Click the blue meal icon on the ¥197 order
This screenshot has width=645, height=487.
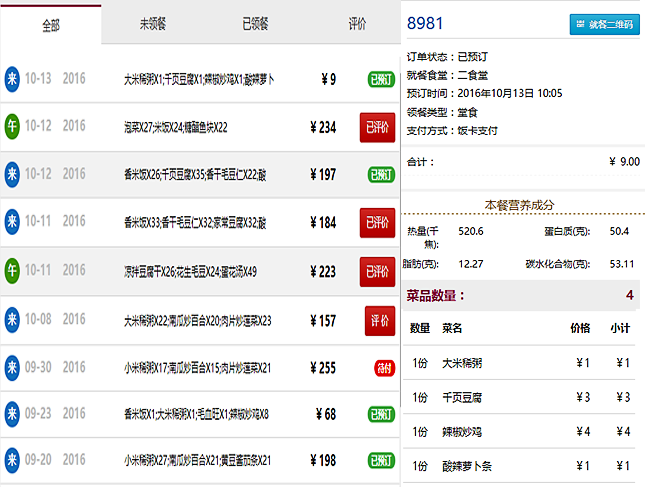point(12,175)
